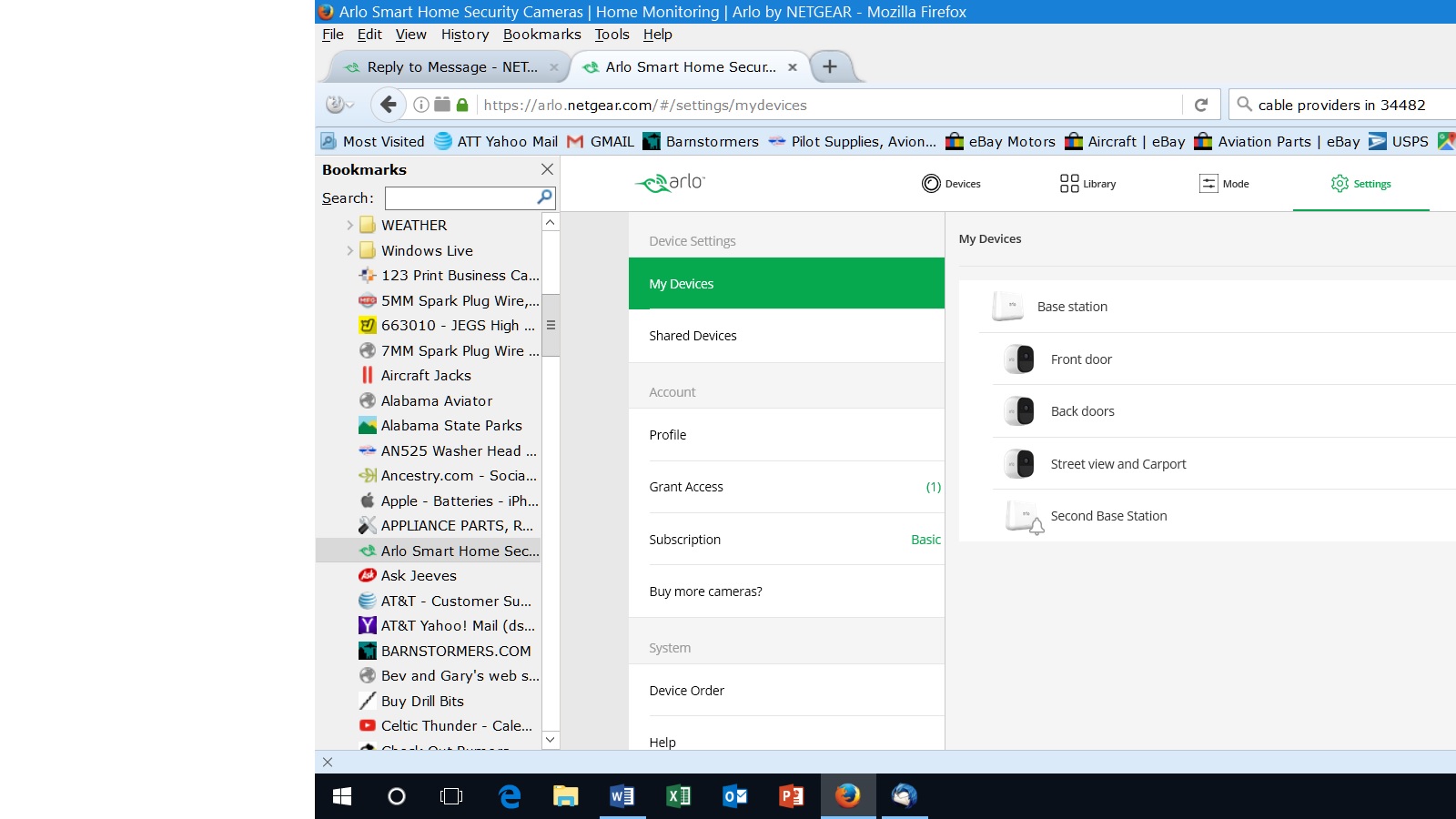The image size is (1456, 819).
Task: Open Word from the taskbar
Action: click(622, 796)
